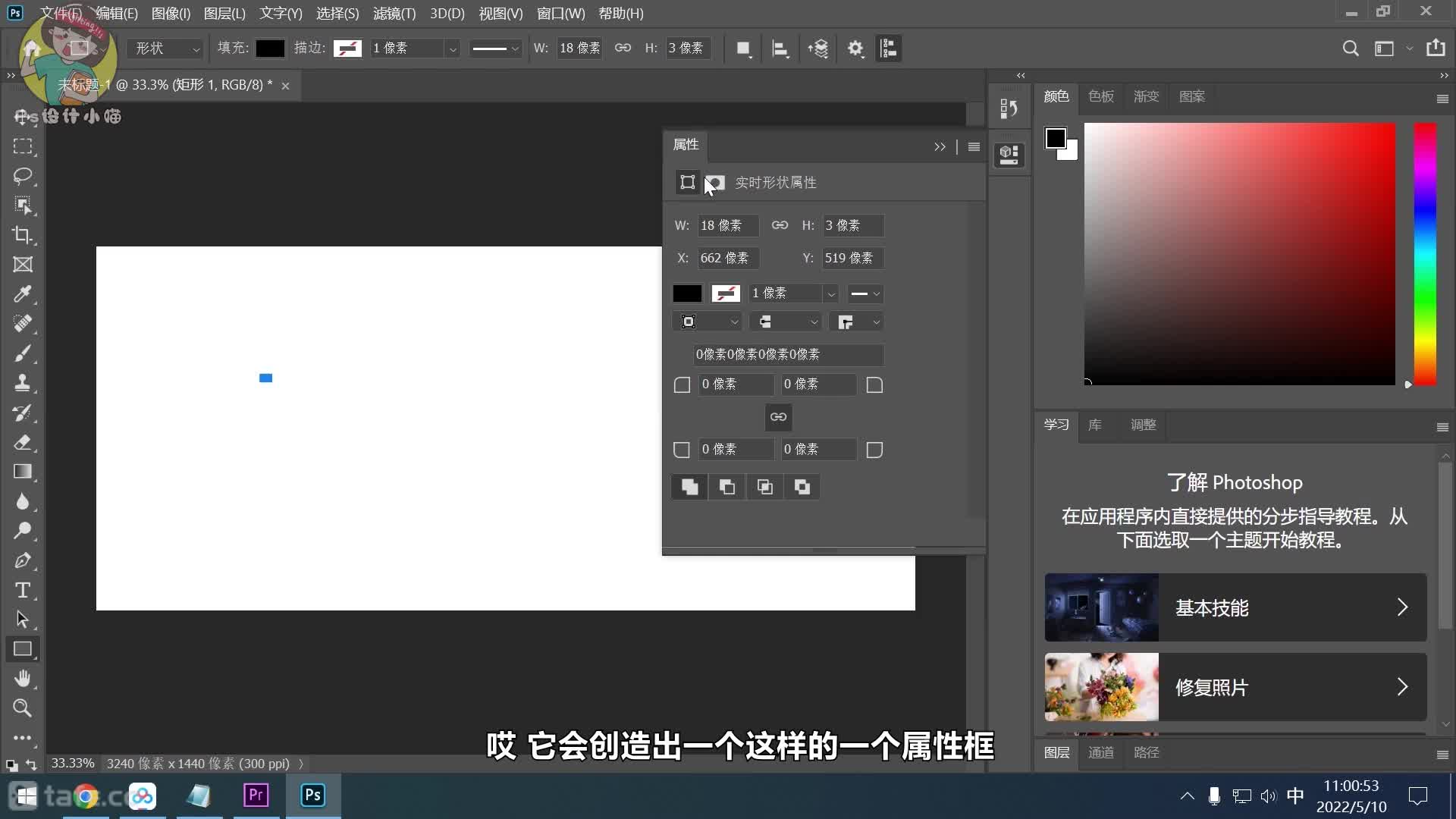Select the Spot Healing Brush tool

(x=23, y=324)
